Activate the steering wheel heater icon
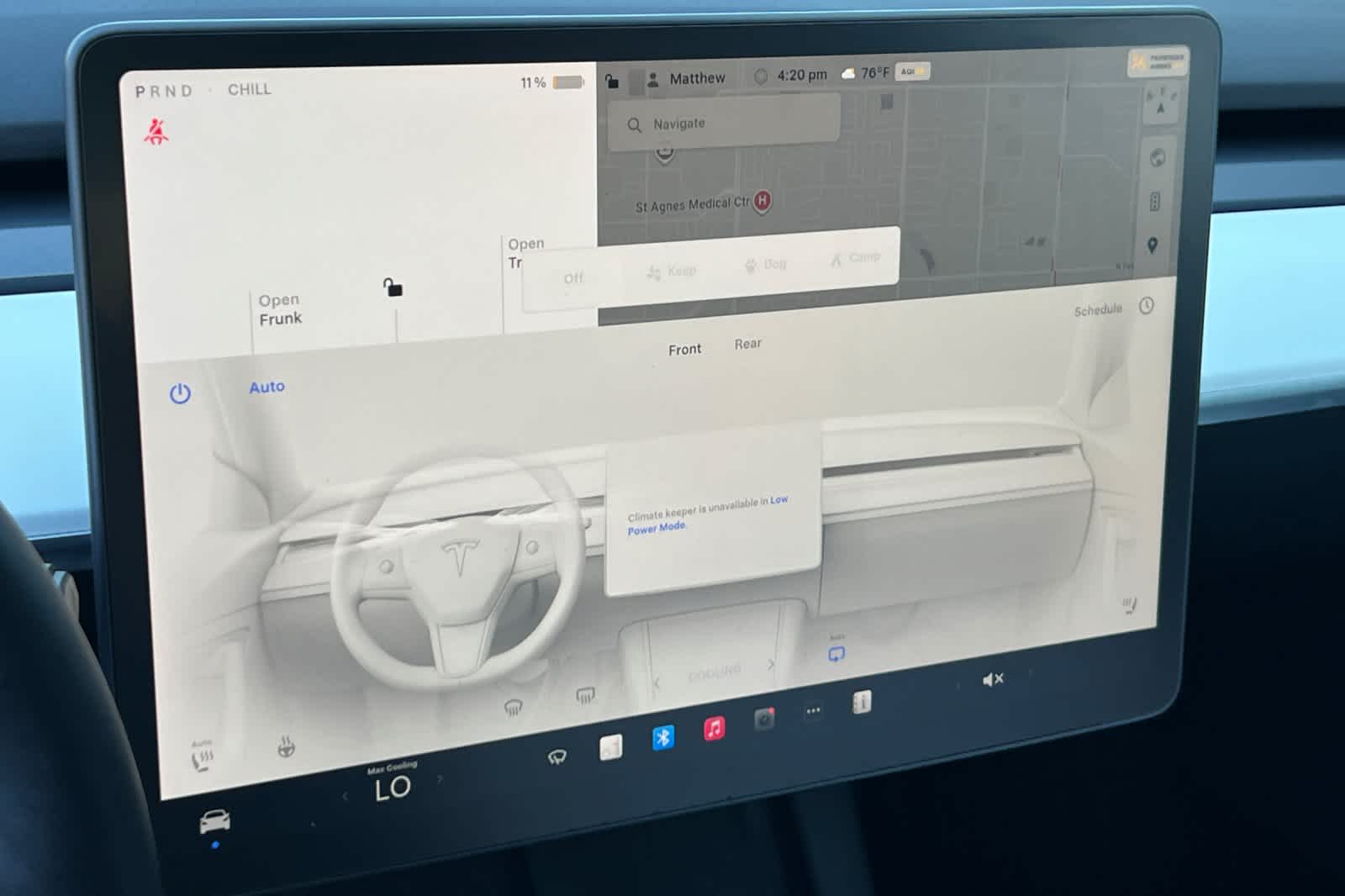 pos(286,748)
